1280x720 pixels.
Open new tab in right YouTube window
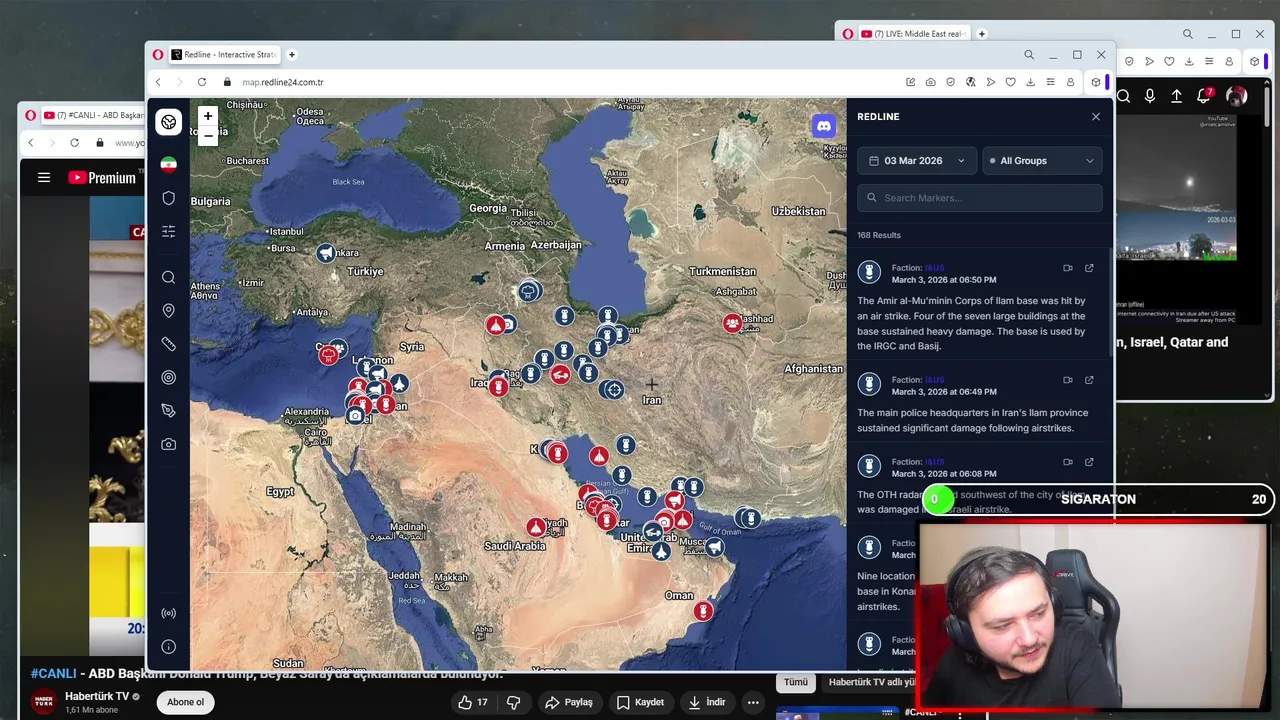pos(982,34)
